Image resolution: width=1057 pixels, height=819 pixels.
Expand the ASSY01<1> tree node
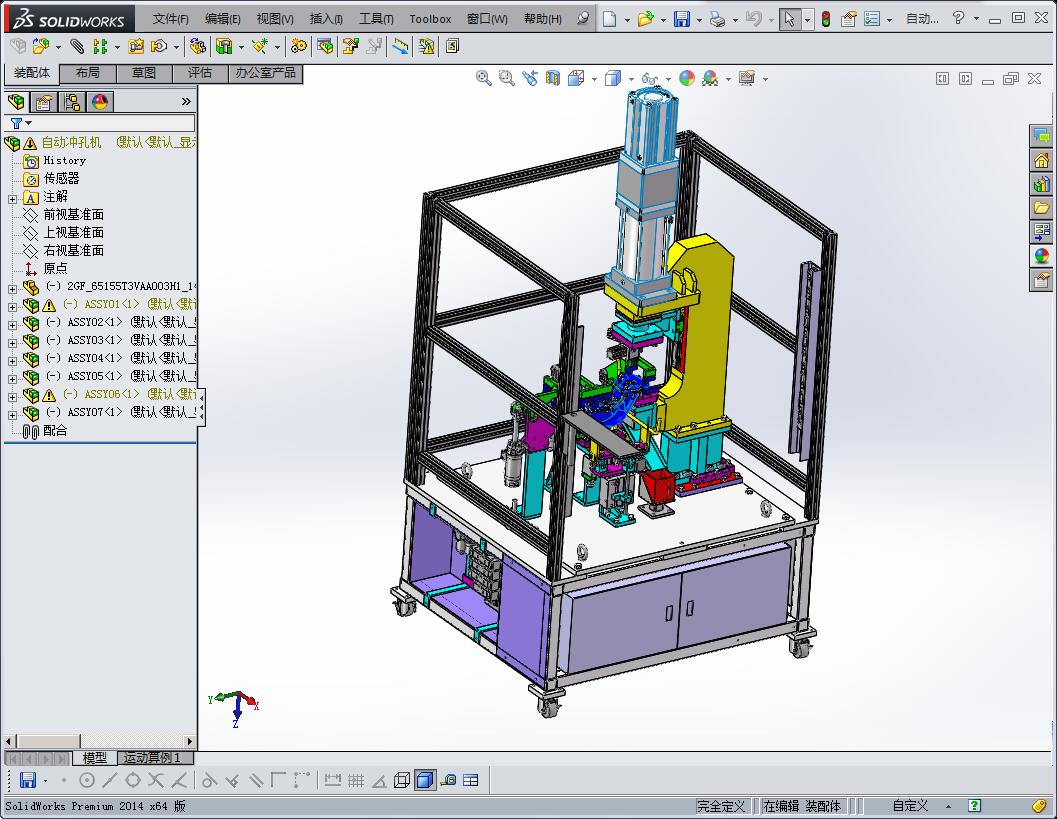[x=12, y=307]
